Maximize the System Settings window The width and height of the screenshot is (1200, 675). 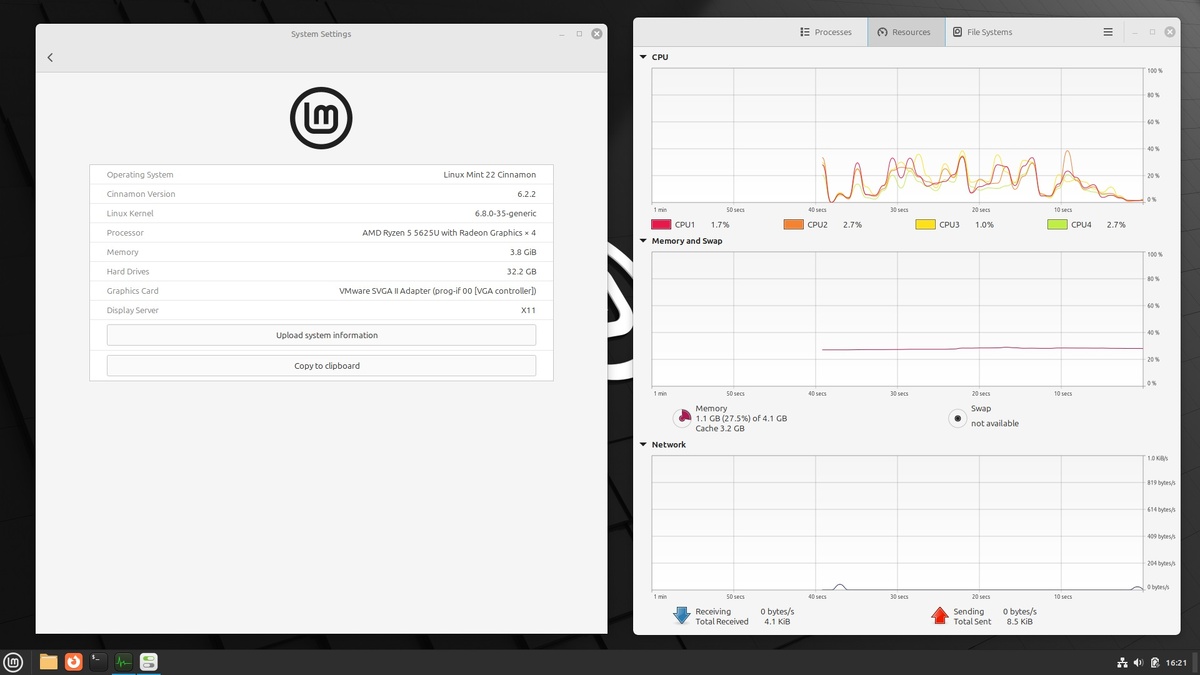click(579, 34)
